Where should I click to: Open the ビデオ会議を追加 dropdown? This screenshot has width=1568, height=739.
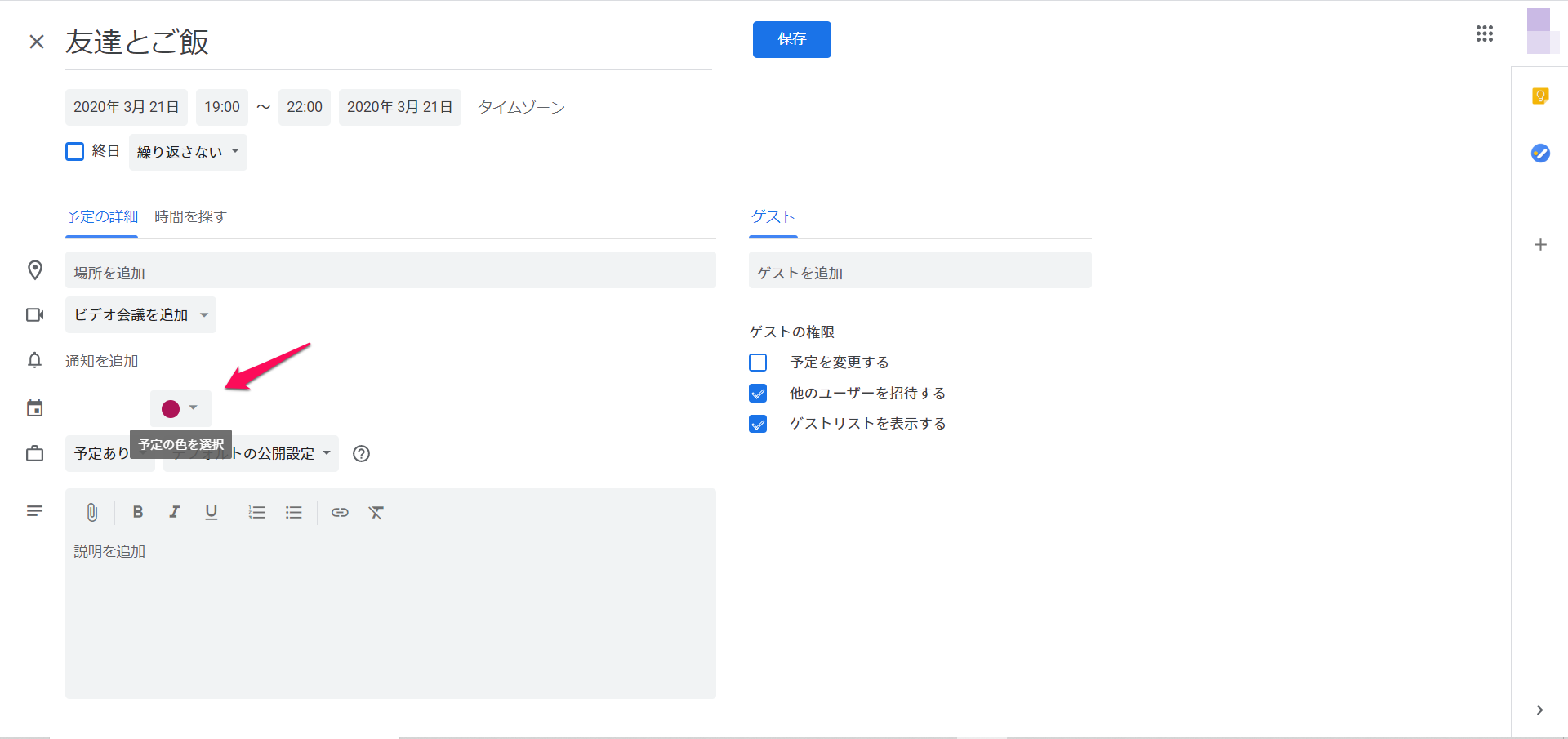[x=140, y=314]
